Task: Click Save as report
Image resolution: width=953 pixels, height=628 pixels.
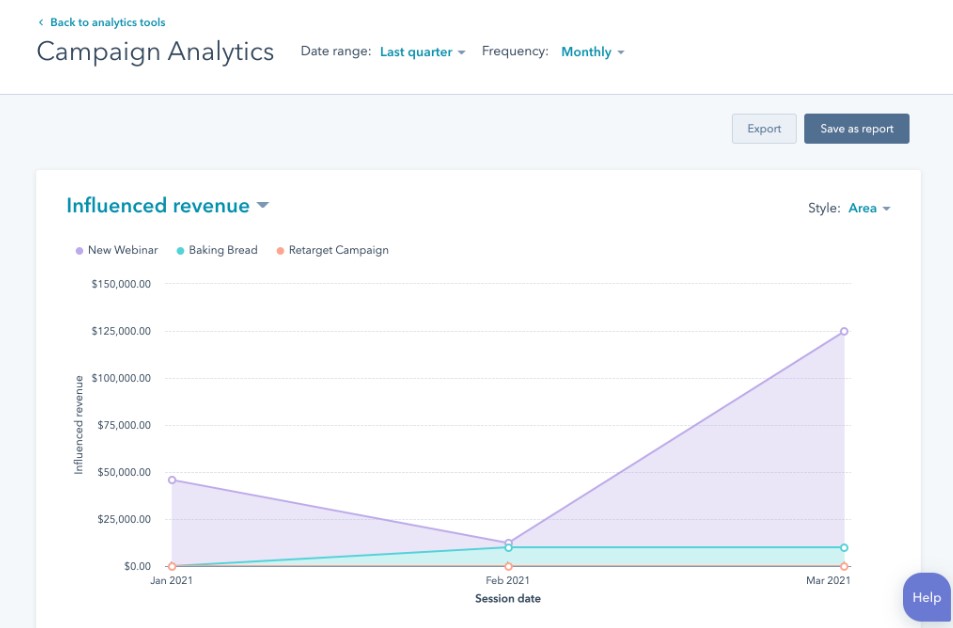Action: [856, 128]
